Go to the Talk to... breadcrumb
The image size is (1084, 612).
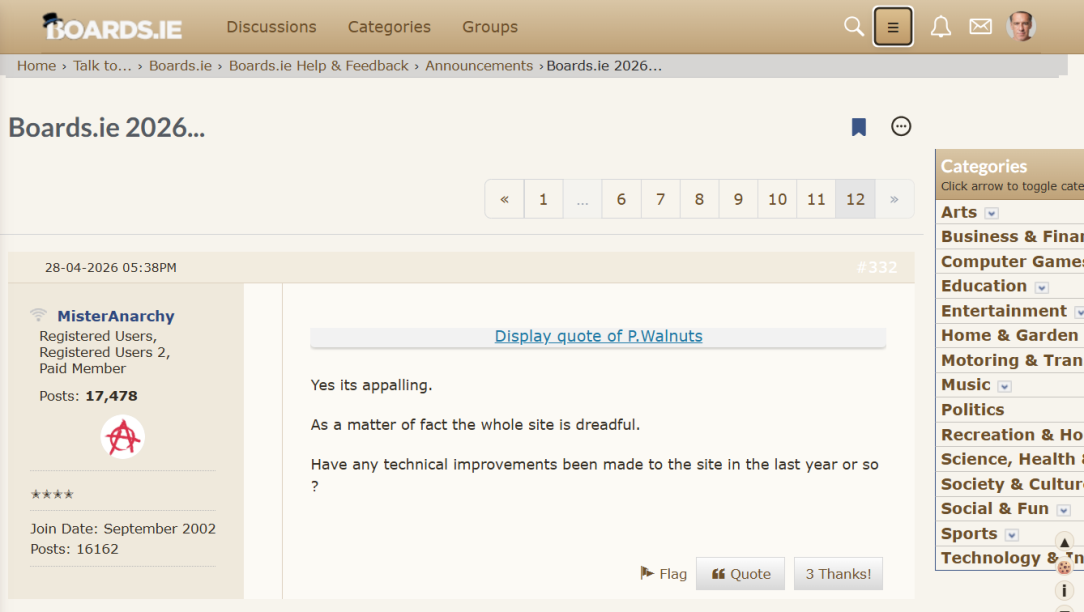pos(102,66)
